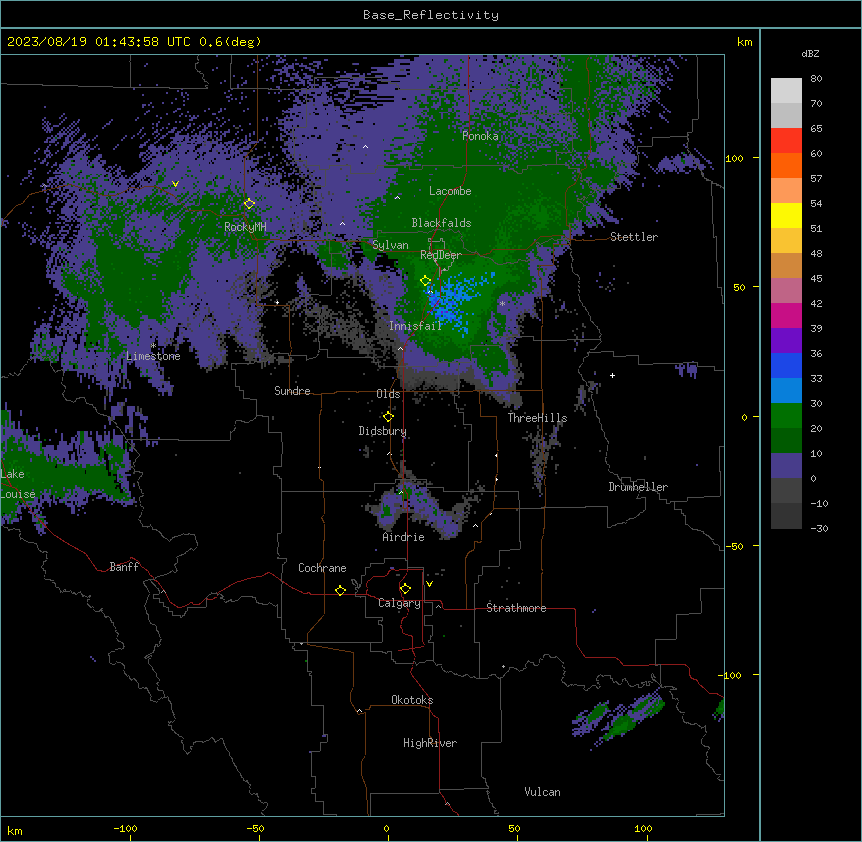This screenshot has height=842, width=862.
Task: Select the brown 48–45 dBZ legend swatch
Action: [786, 265]
